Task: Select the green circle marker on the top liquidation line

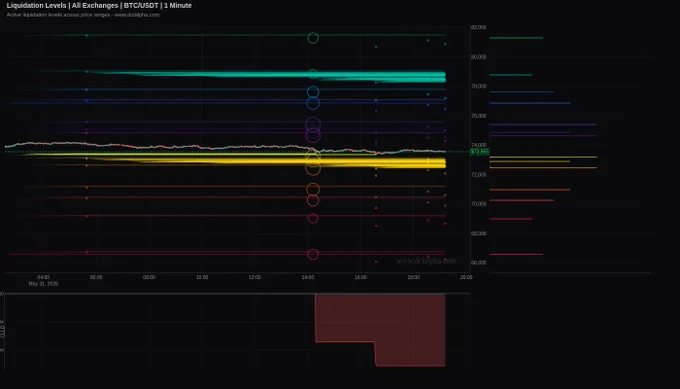Action: coord(313,38)
